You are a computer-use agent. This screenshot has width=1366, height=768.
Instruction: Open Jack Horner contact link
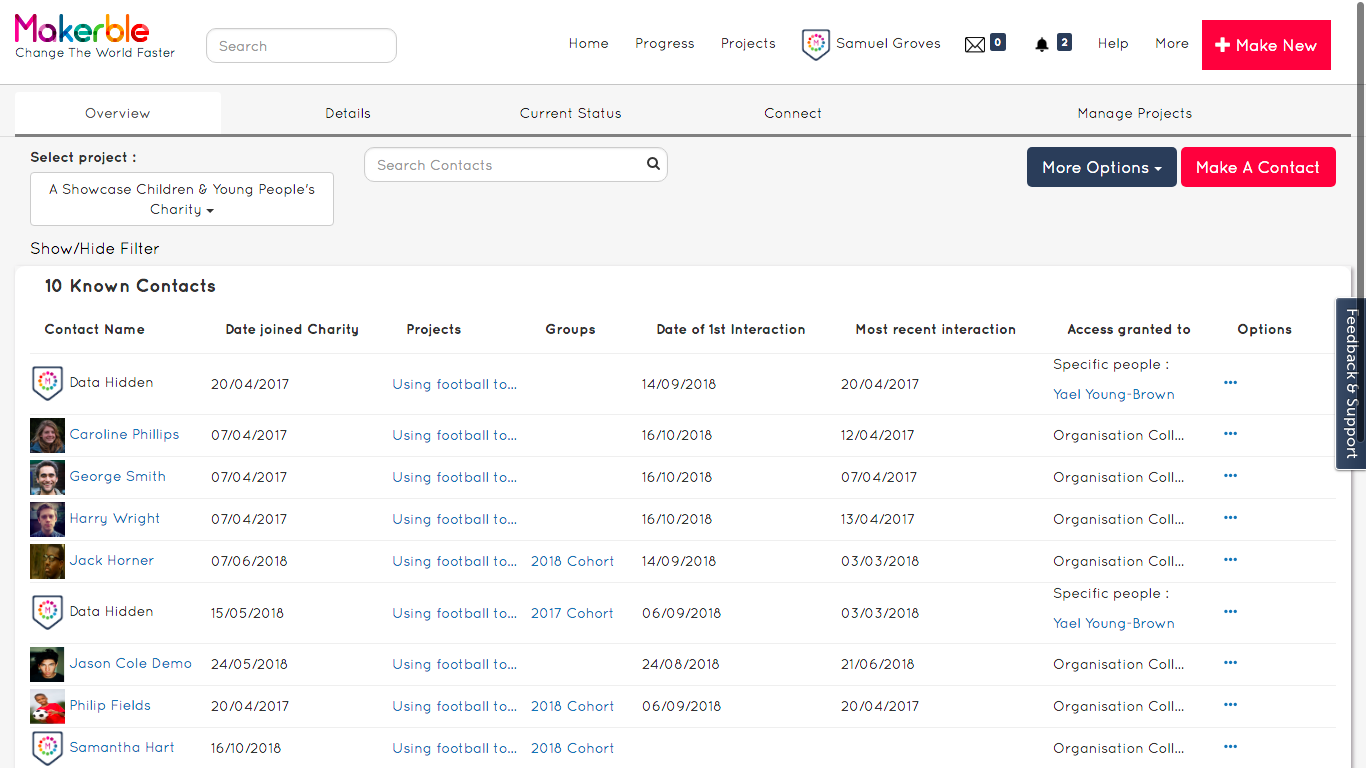[x=112, y=560]
